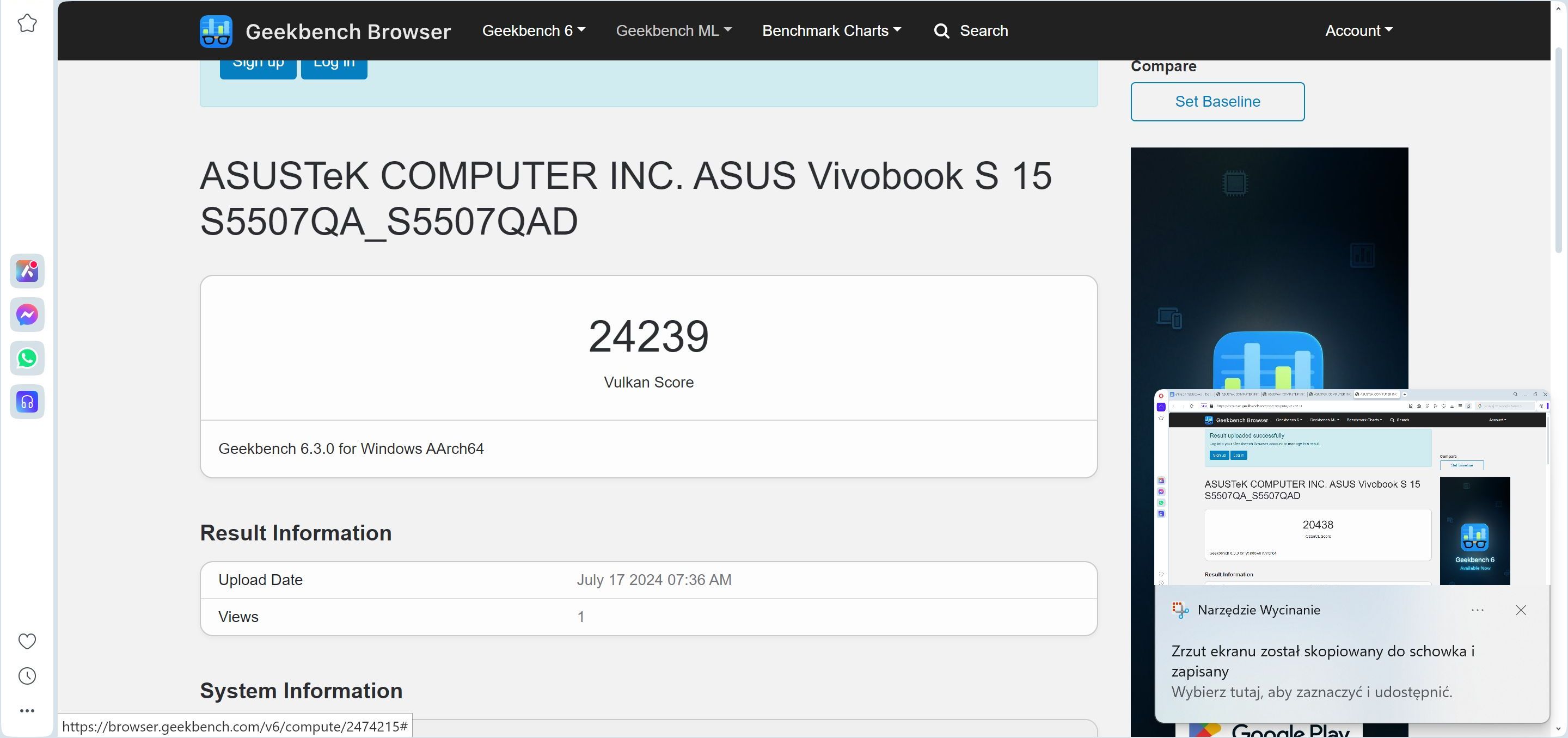Click the search magnifier icon in navbar
Image resolution: width=1568 pixels, height=738 pixels.
pyautogui.click(x=942, y=31)
